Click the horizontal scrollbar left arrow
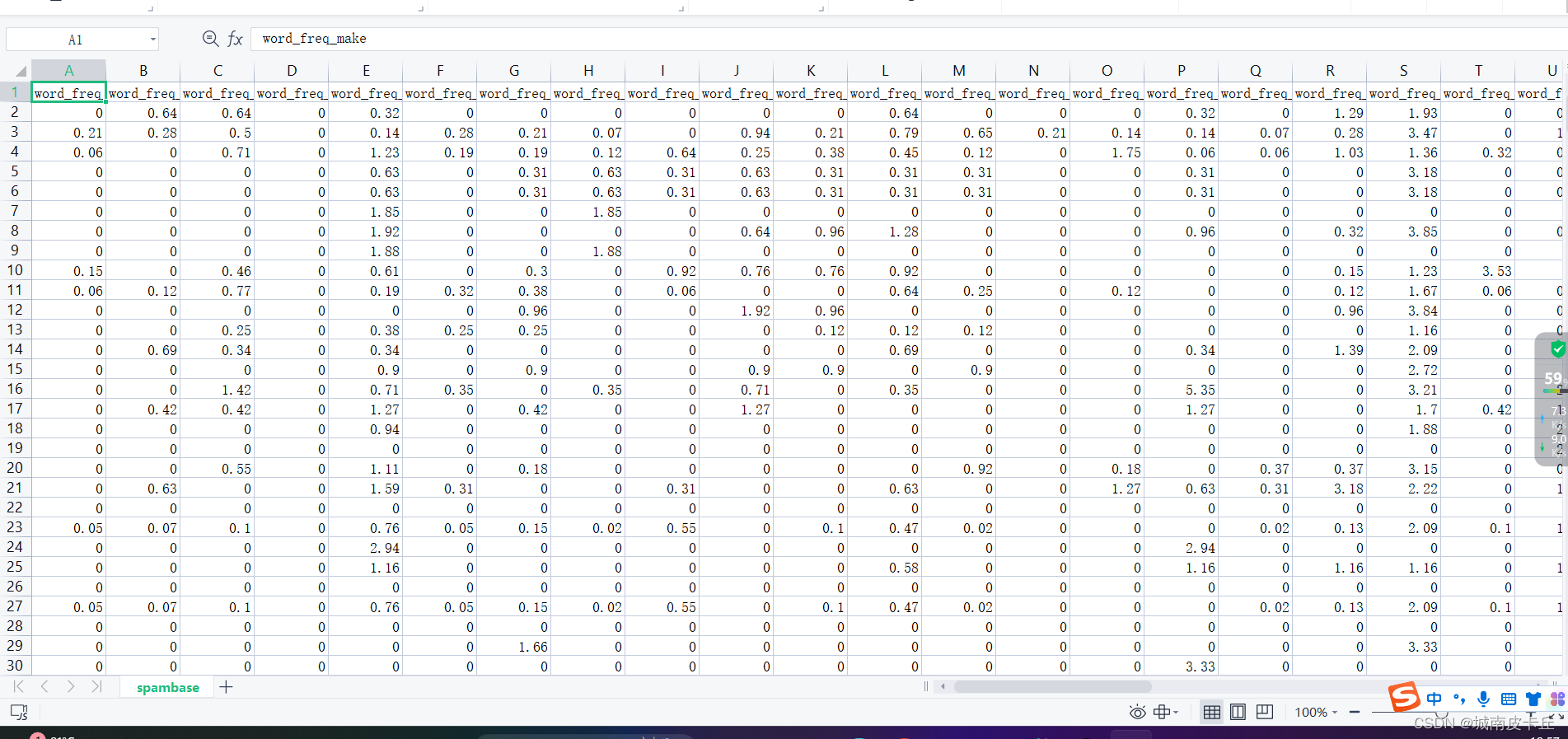Screen dimensions: 1568x739 [x=943, y=686]
